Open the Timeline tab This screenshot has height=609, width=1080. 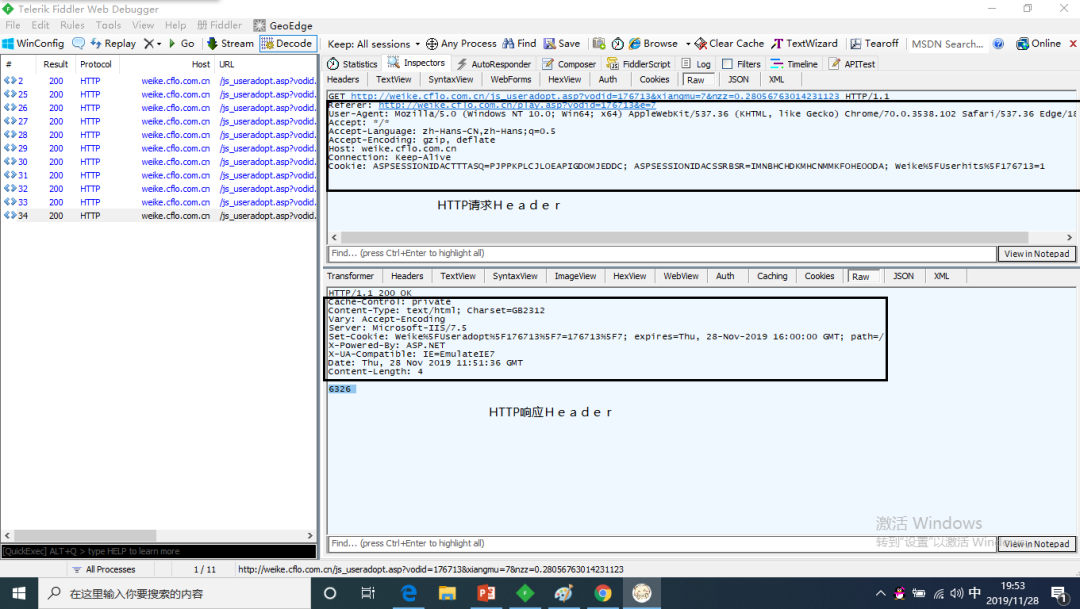794,64
